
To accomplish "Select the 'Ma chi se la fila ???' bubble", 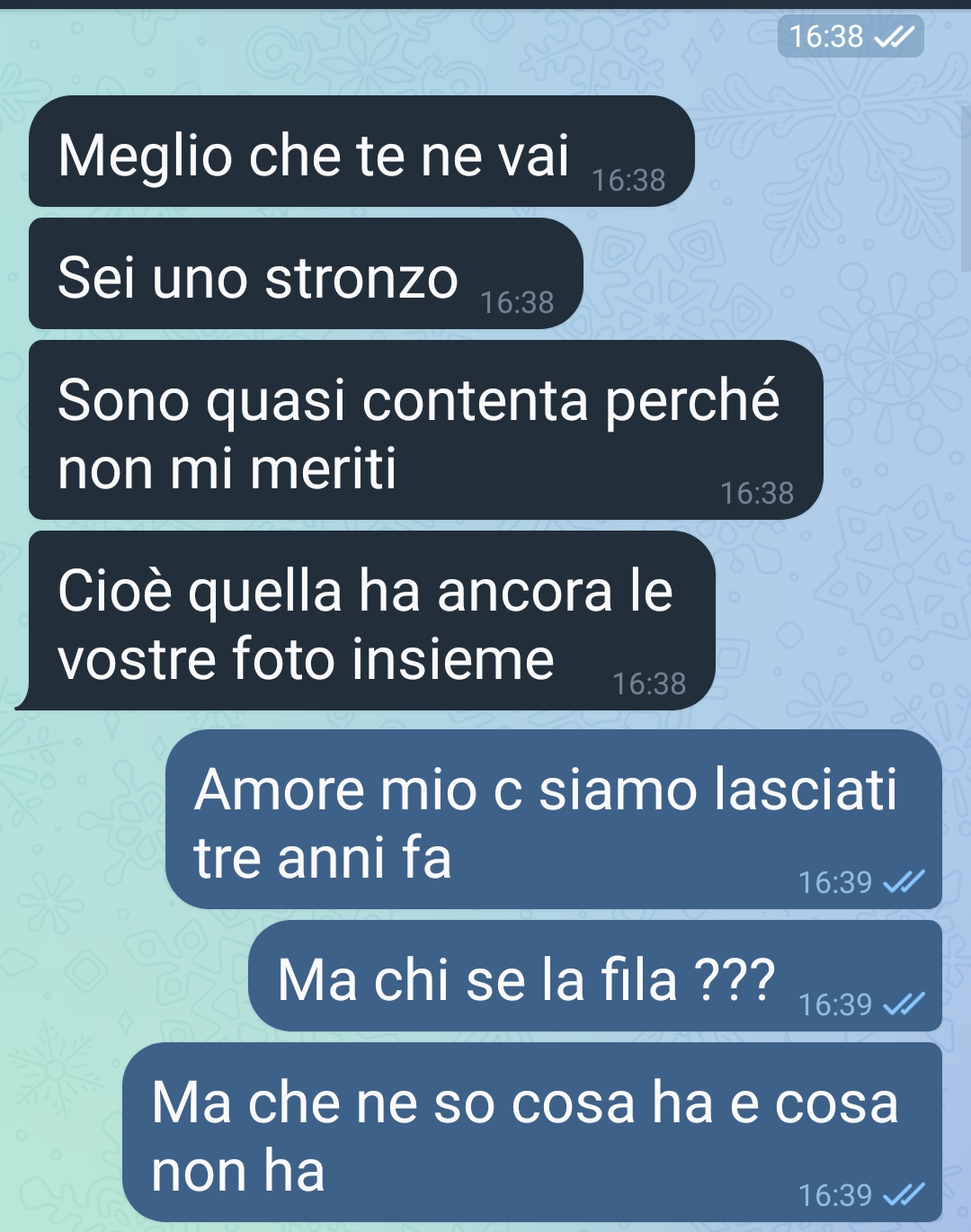I will point(595,976).
